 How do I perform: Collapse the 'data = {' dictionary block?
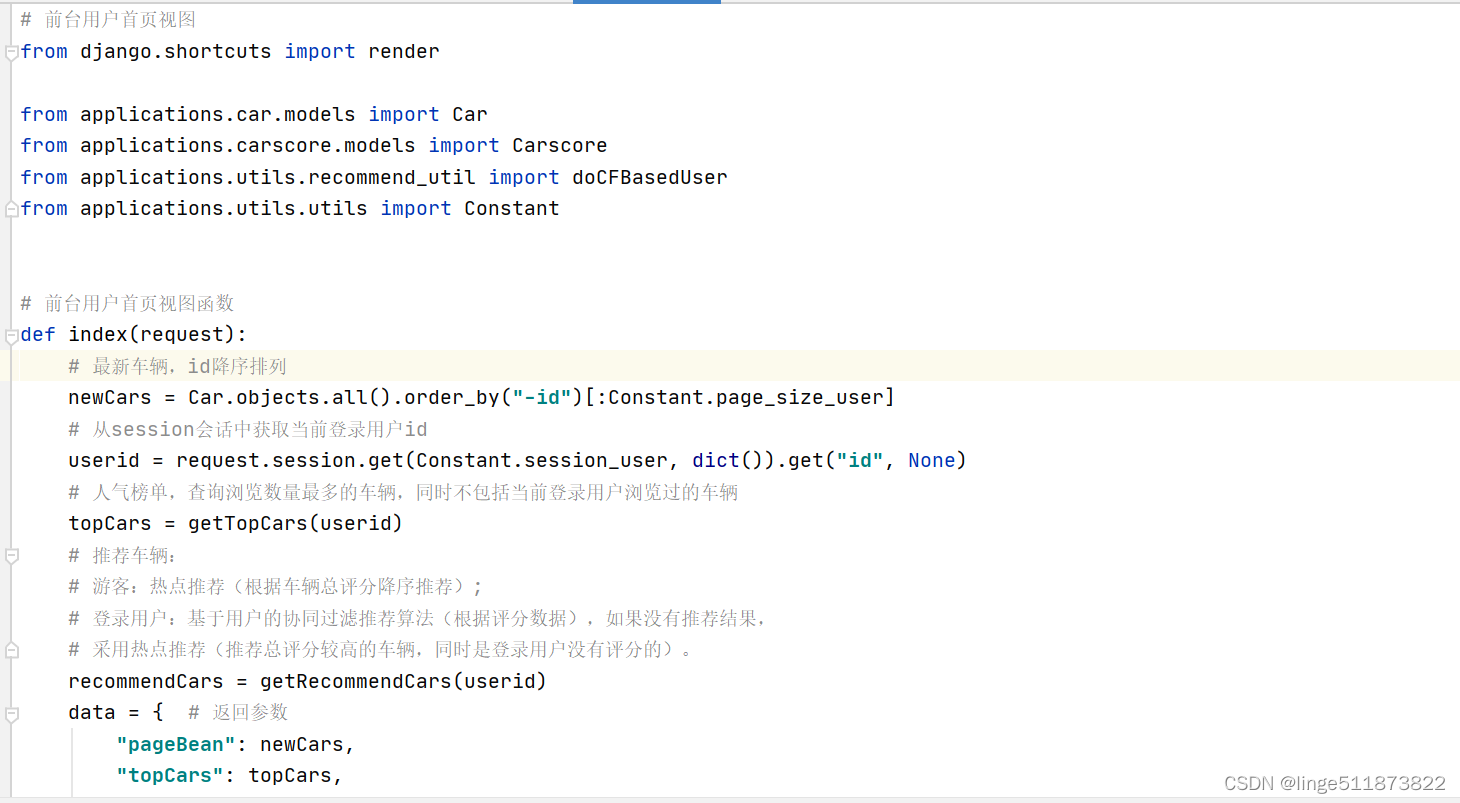(x=11, y=714)
